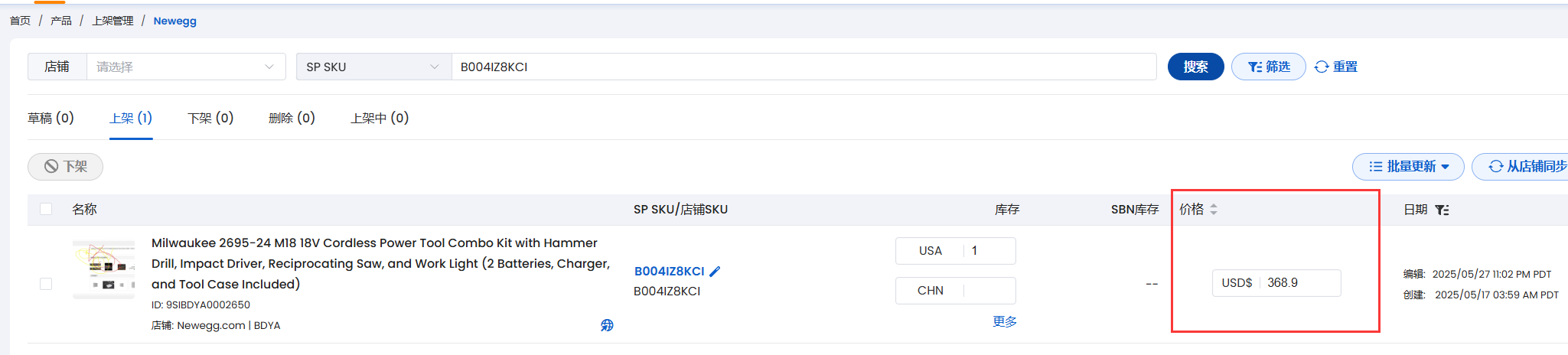Screen dimensions: 1568x355
Task: Open the 店铺 store selector dropdown
Action: tap(186, 67)
